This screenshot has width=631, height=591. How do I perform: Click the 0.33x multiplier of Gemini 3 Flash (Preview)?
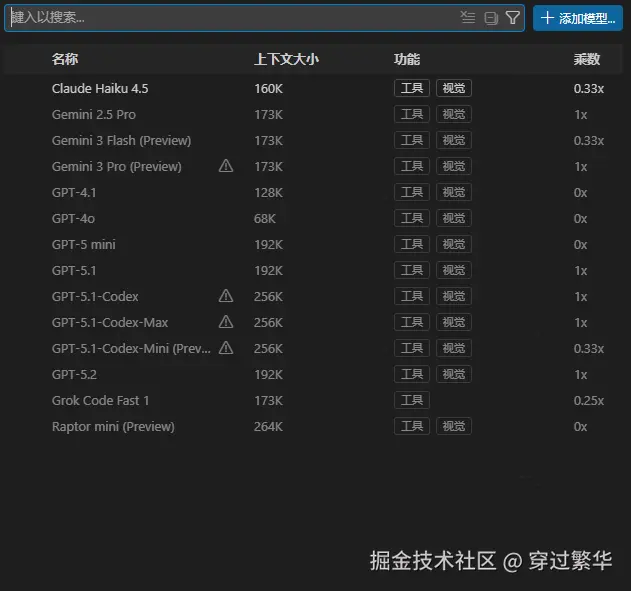click(x=589, y=141)
